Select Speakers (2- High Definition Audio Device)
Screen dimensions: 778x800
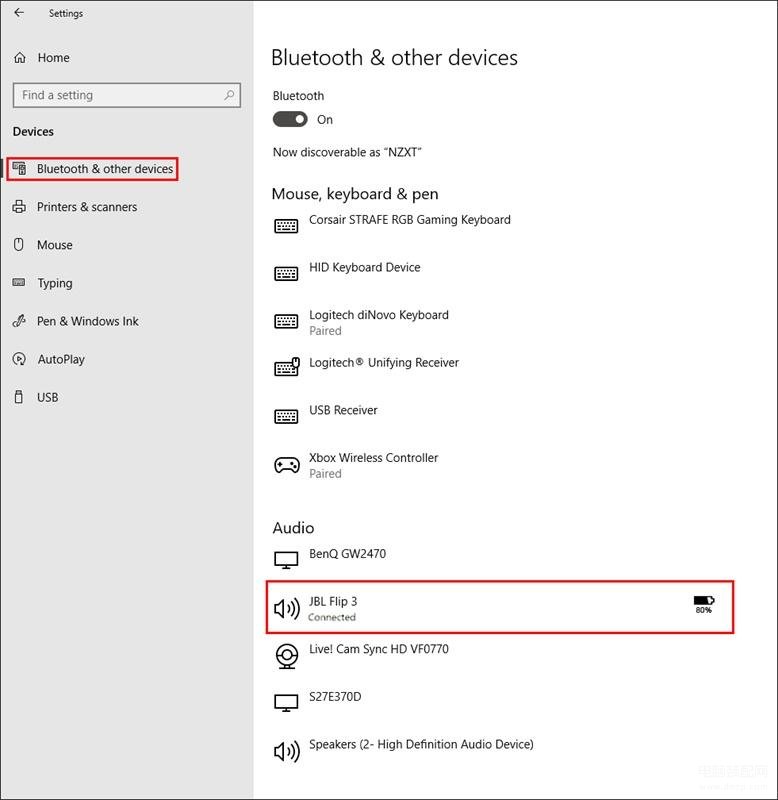point(421,744)
